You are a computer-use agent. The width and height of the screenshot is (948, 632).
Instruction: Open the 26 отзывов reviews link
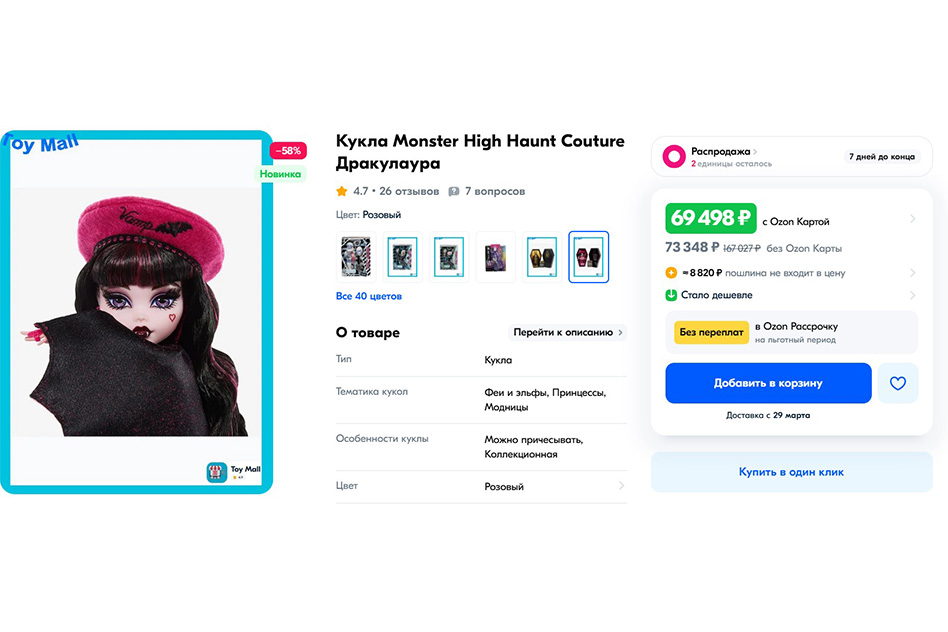tap(409, 191)
